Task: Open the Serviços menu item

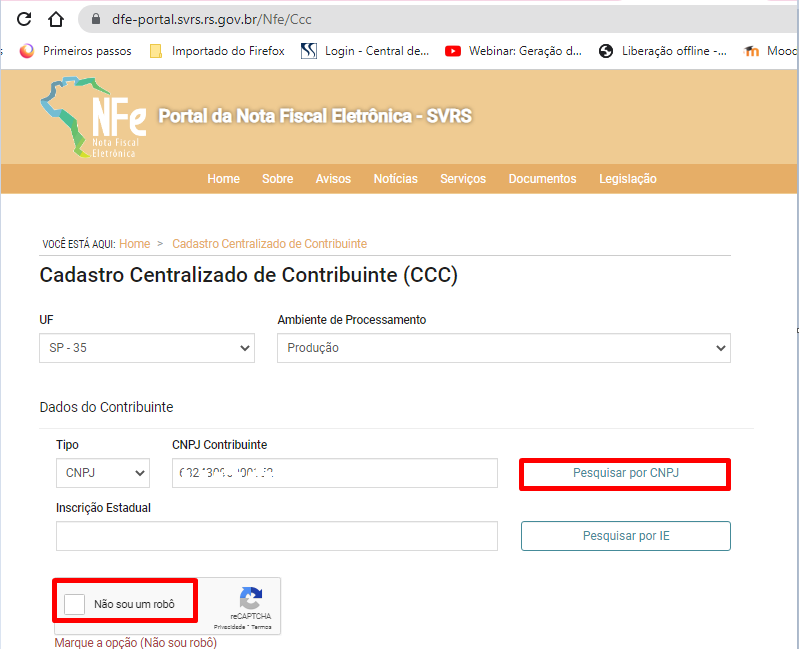Action: click(463, 179)
